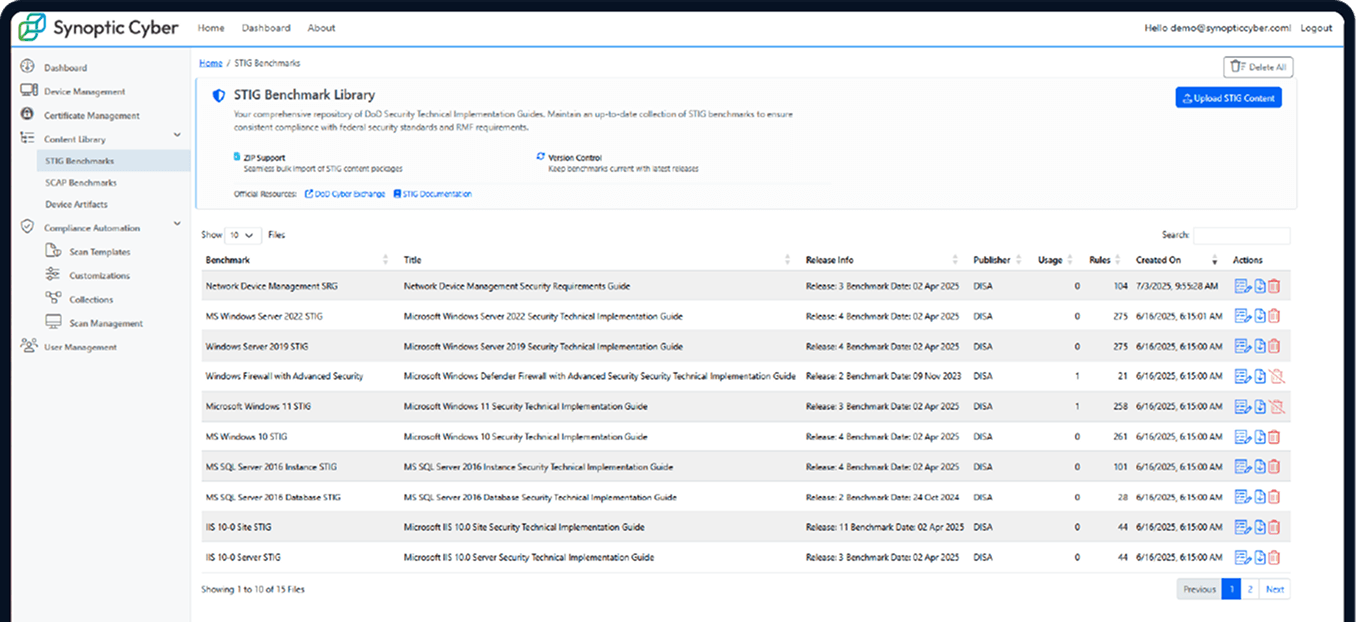Click the trash icon for MS Windows 10 STIG
The width and height of the screenshot is (1356, 622).
point(1275,437)
